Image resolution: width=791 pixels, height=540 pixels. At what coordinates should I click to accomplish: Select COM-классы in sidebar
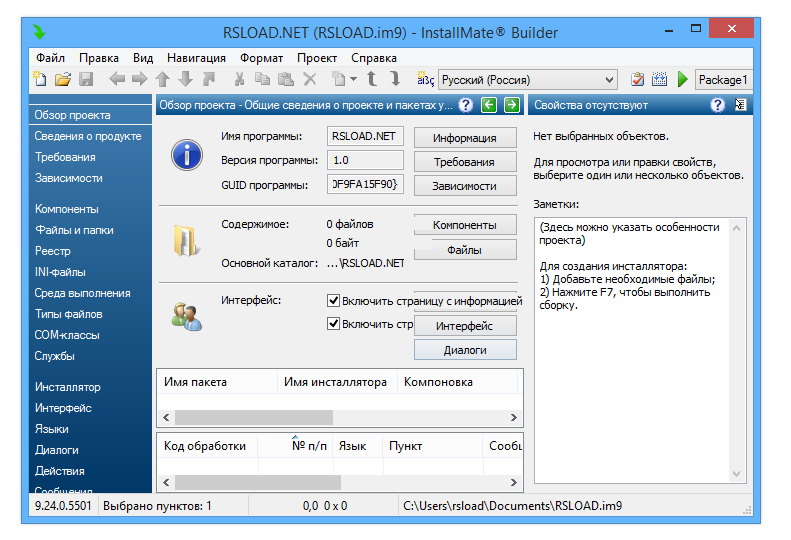tap(67, 335)
